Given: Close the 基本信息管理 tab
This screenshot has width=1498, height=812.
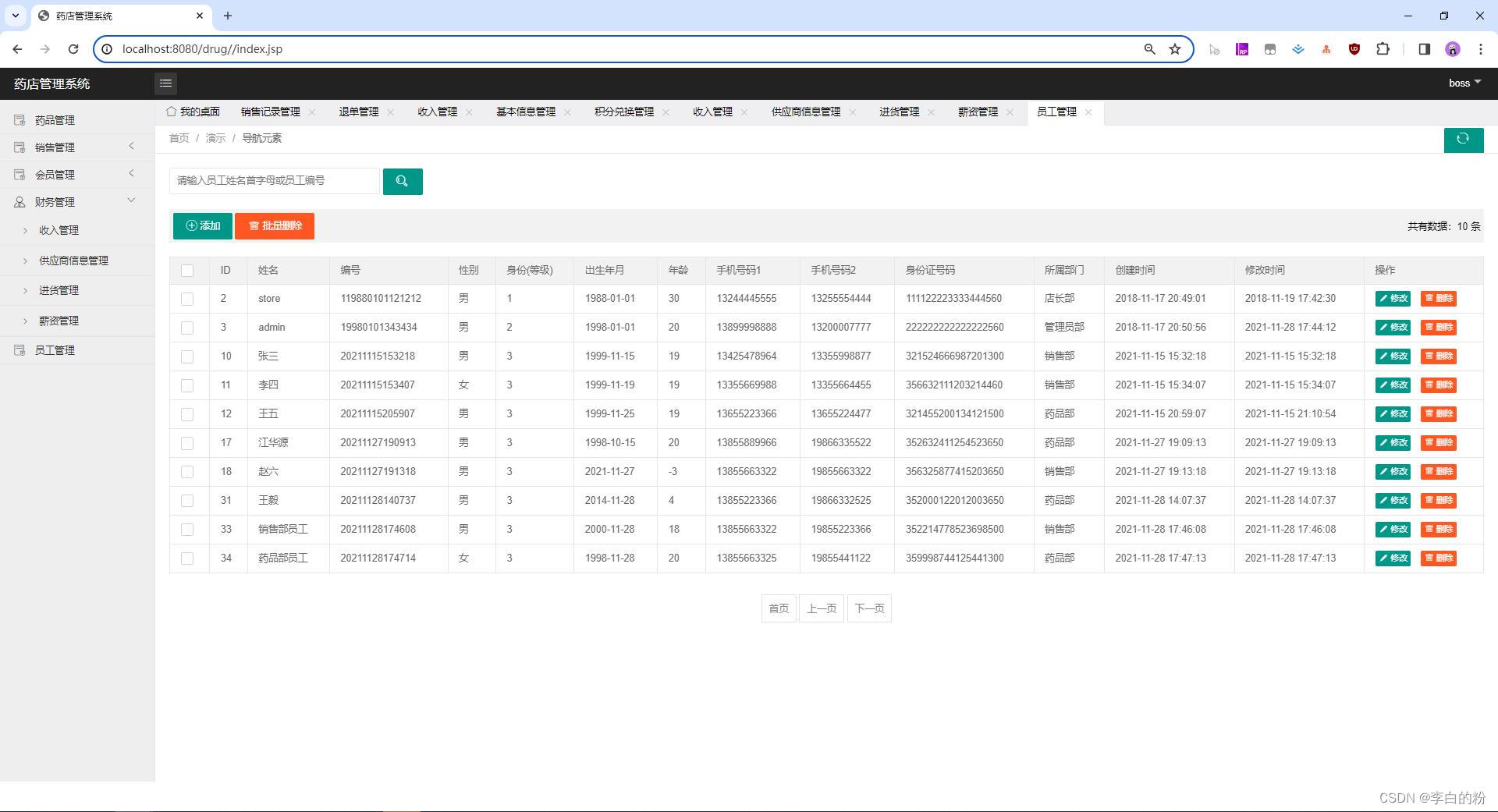Looking at the screenshot, I should point(567,112).
